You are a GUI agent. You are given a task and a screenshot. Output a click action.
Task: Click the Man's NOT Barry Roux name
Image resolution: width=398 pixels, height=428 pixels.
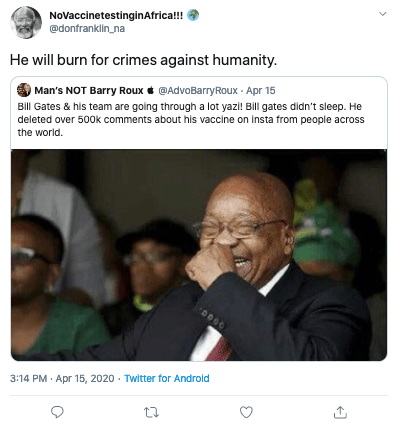click(x=89, y=90)
